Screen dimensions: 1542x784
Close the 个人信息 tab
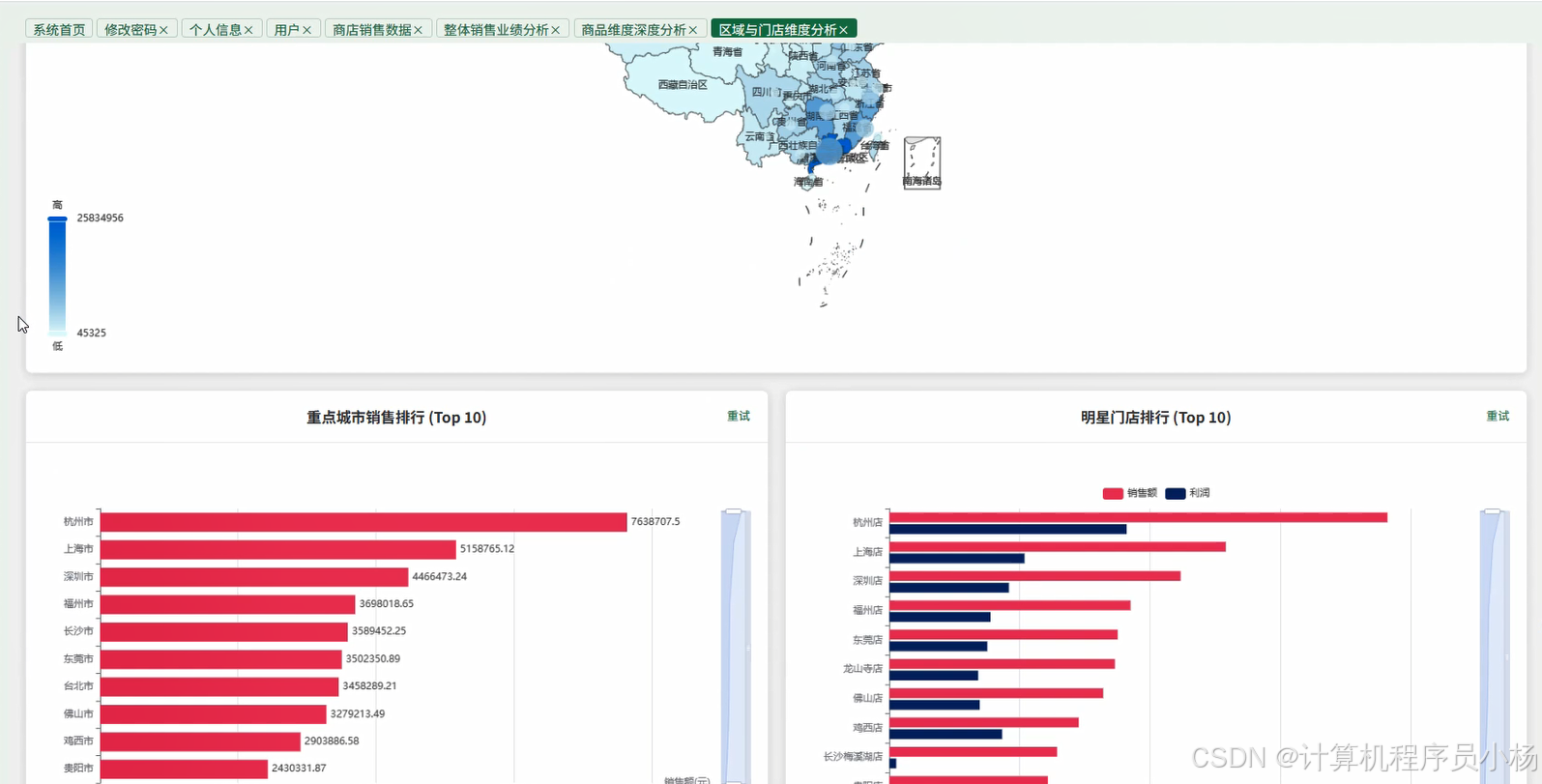pyautogui.click(x=248, y=30)
